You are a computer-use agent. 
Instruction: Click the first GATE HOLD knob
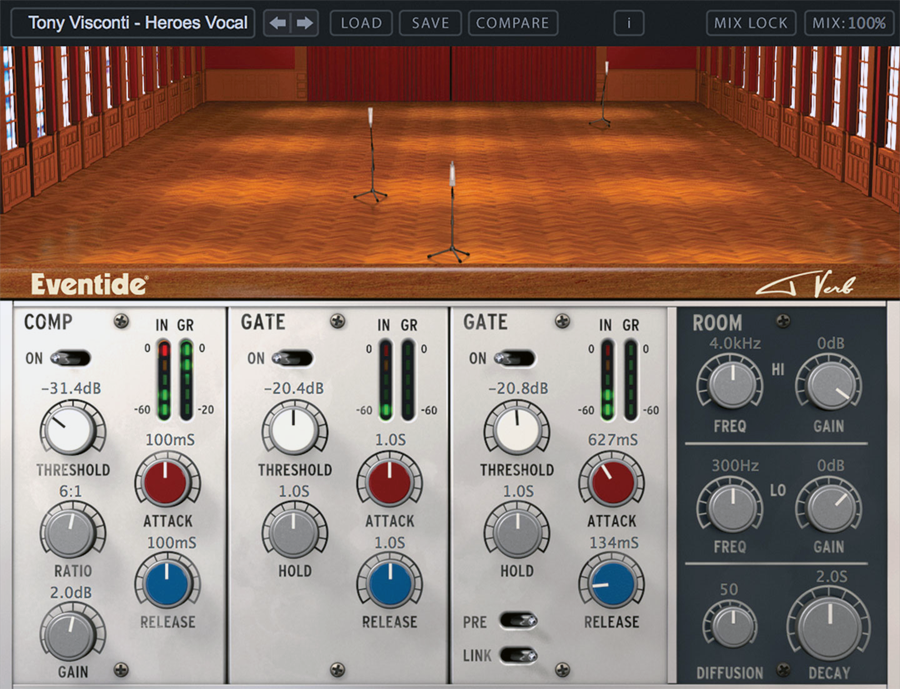coord(294,531)
